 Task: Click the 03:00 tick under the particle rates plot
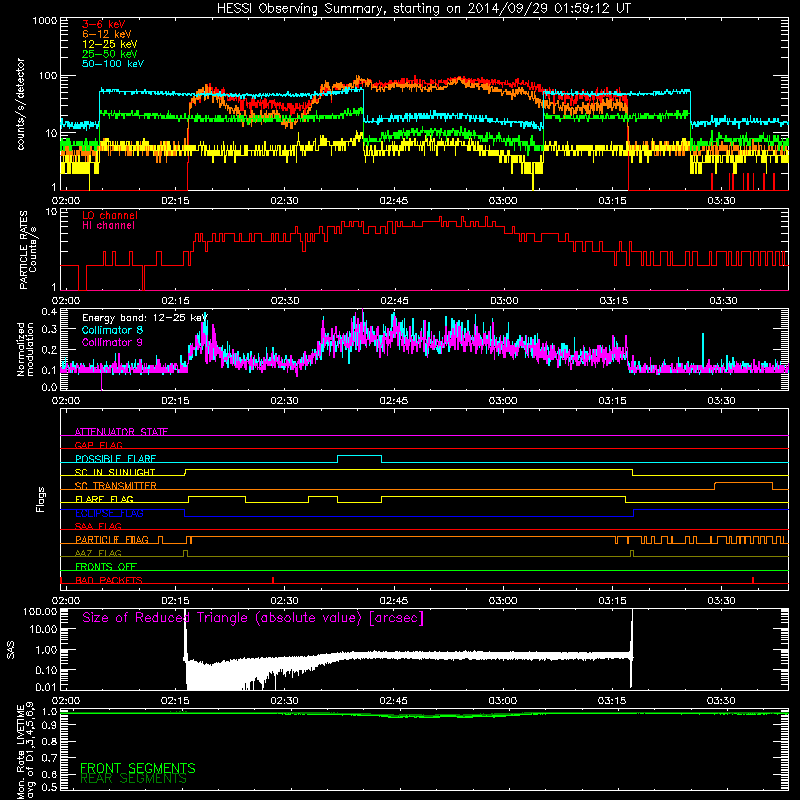click(504, 301)
